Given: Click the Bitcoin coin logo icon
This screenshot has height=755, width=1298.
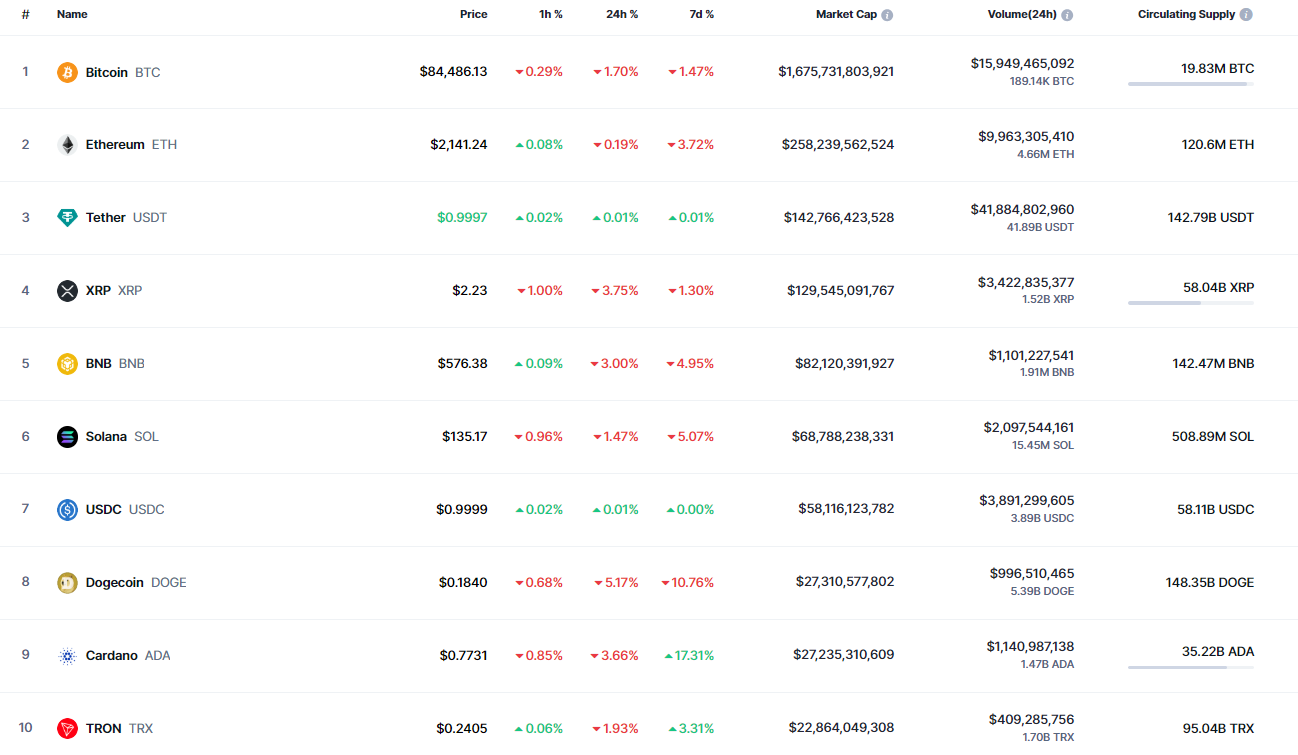Looking at the screenshot, I should pyautogui.click(x=67, y=72).
